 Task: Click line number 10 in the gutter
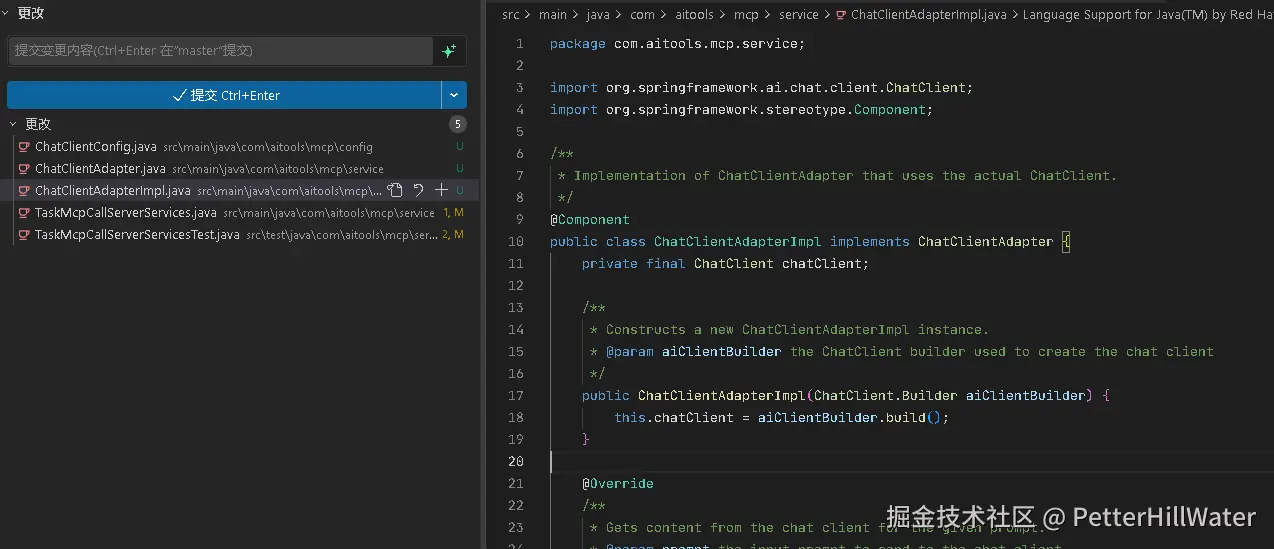click(x=515, y=242)
